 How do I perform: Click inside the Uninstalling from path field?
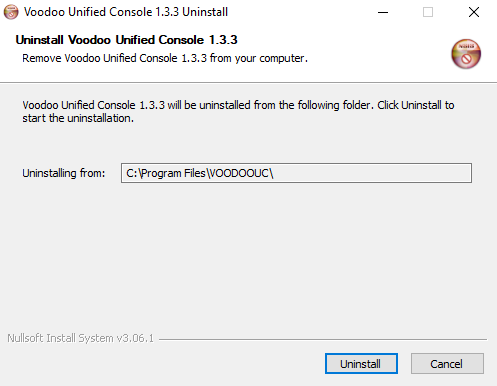click(x=296, y=173)
